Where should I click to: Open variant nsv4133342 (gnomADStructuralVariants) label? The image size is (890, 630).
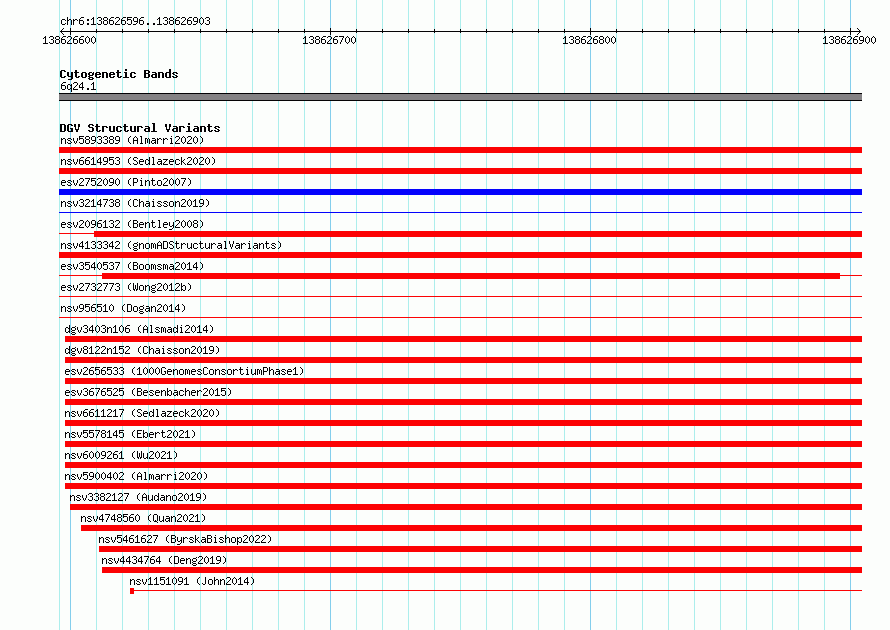click(x=171, y=245)
